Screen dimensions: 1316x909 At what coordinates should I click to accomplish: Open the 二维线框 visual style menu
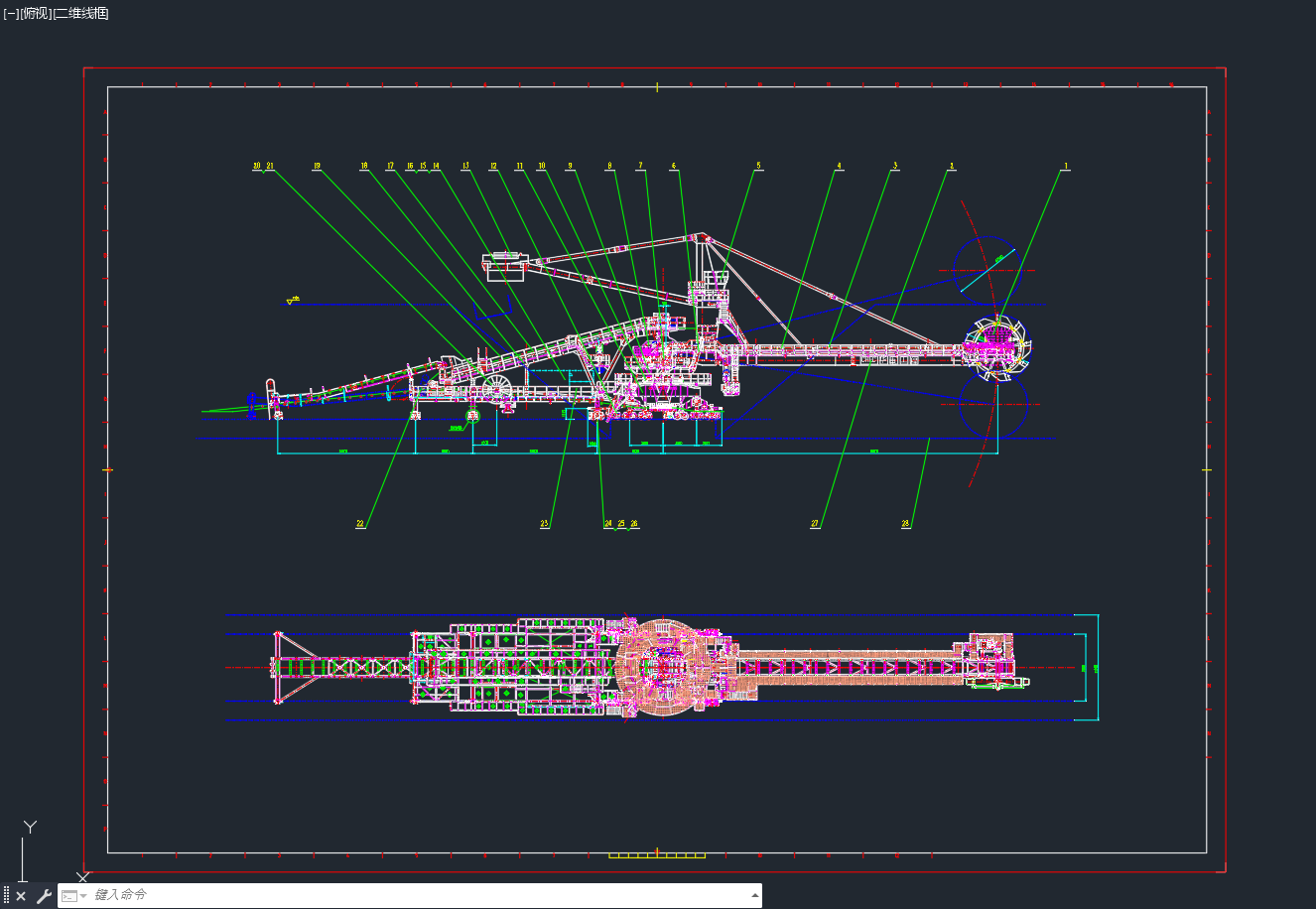pyautogui.click(x=81, y=14)
